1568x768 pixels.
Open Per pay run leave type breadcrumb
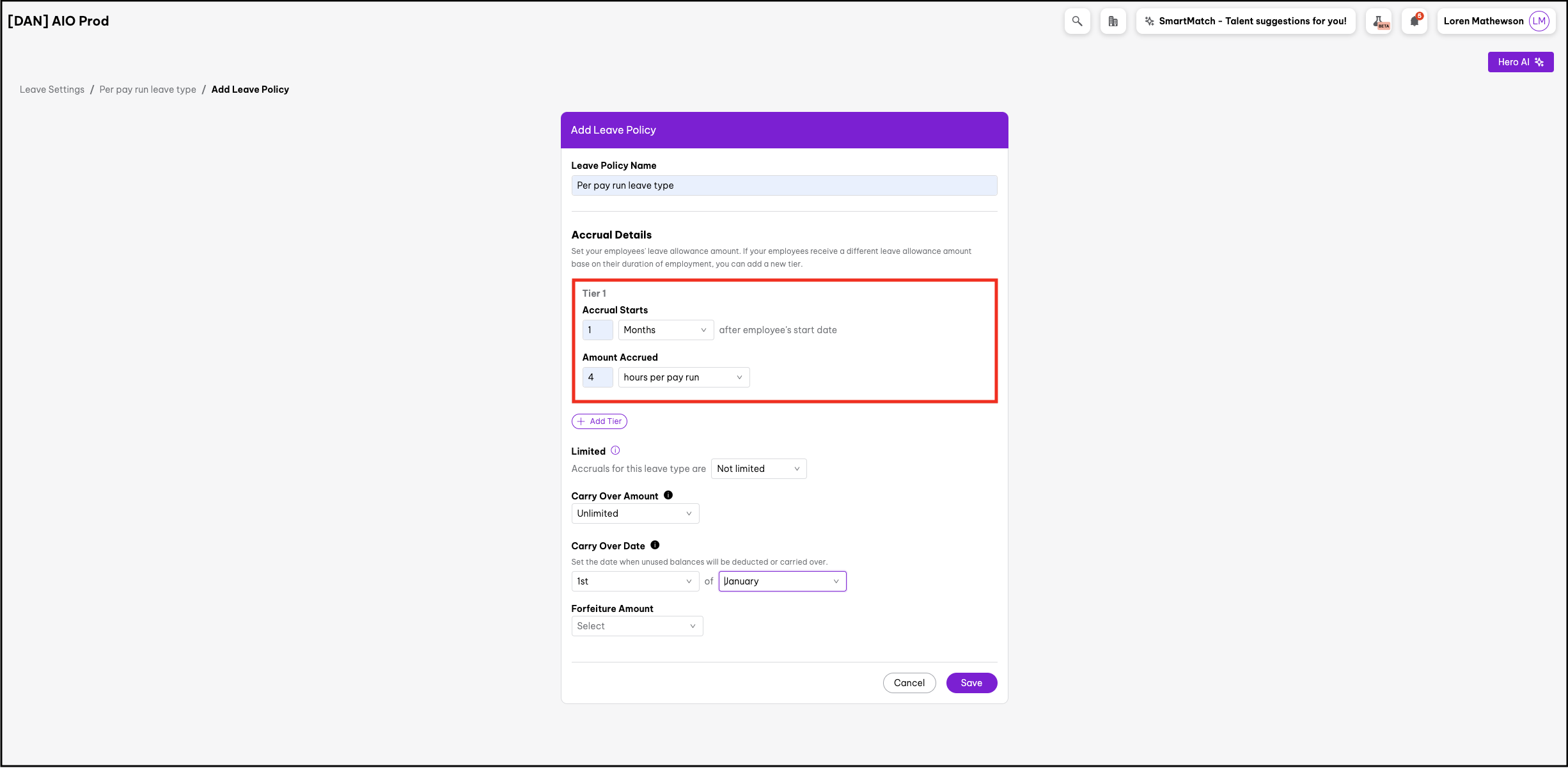tap(148, 90)
